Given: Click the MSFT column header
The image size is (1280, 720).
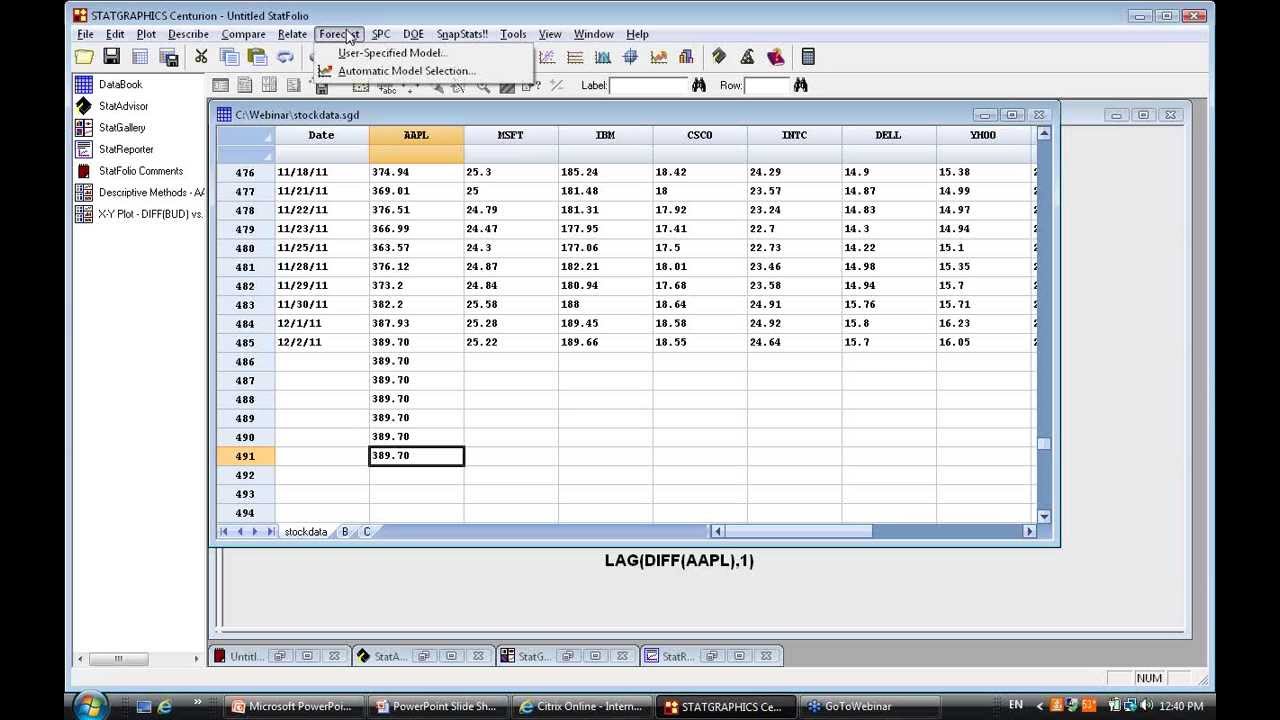Looking at the screenshot, I should click(x=510, y=135).
